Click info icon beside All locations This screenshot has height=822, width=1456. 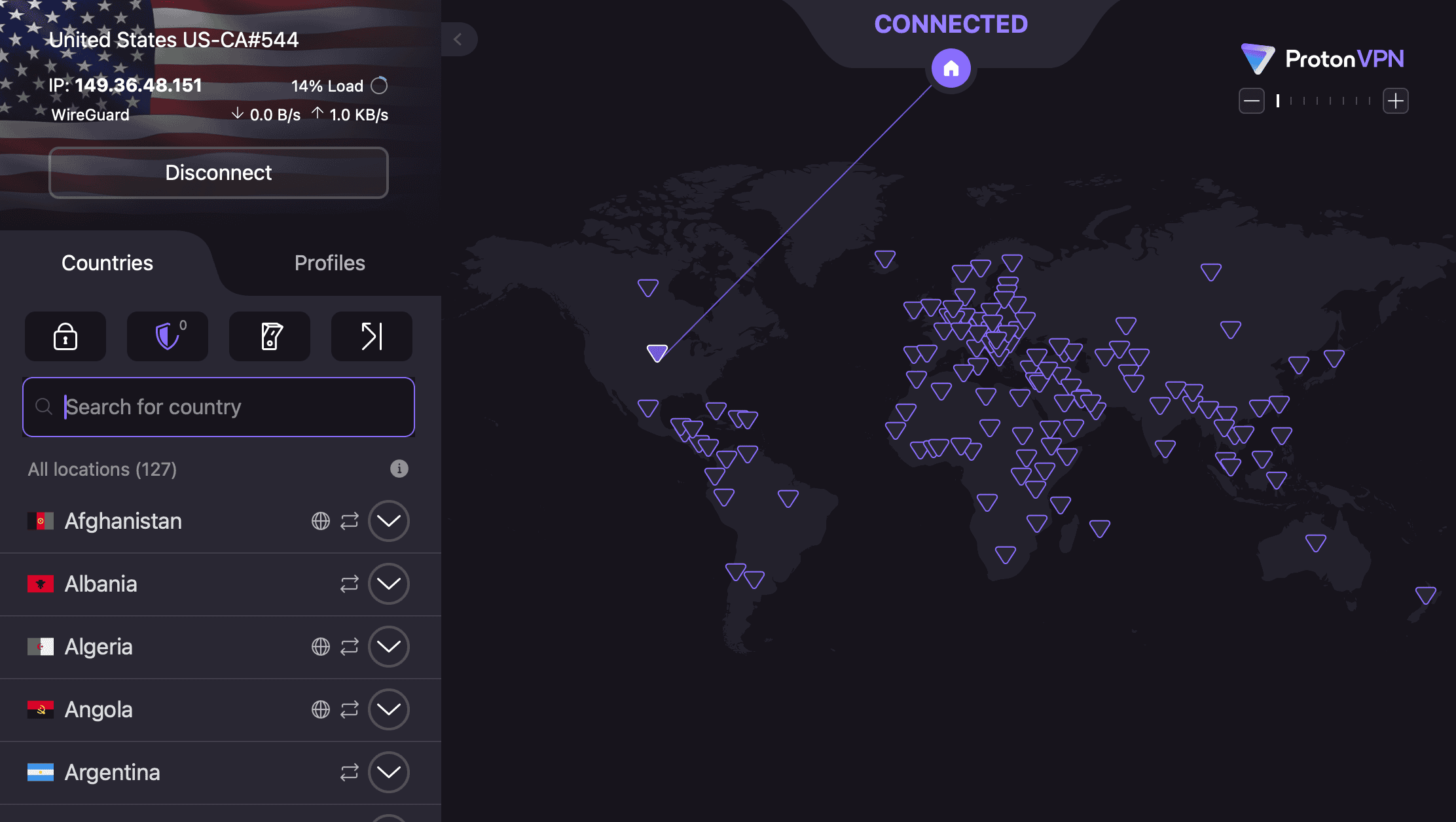tap(399, 469)
